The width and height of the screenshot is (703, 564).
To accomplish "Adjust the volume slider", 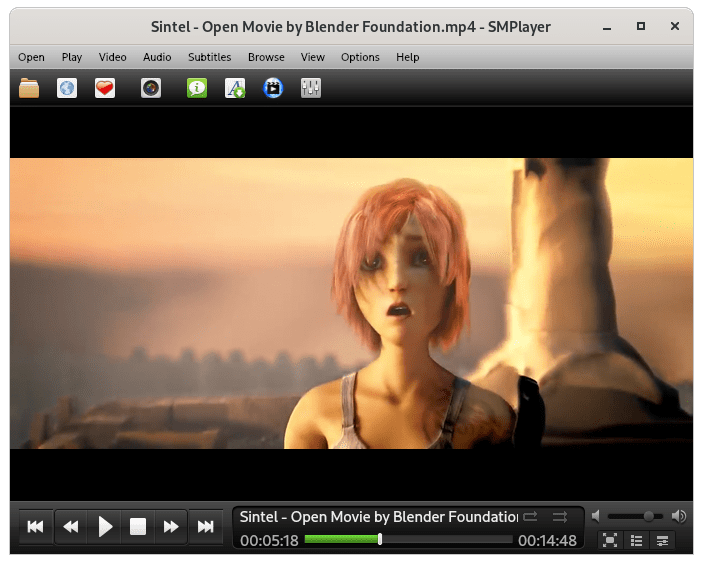I will (635, 516).
